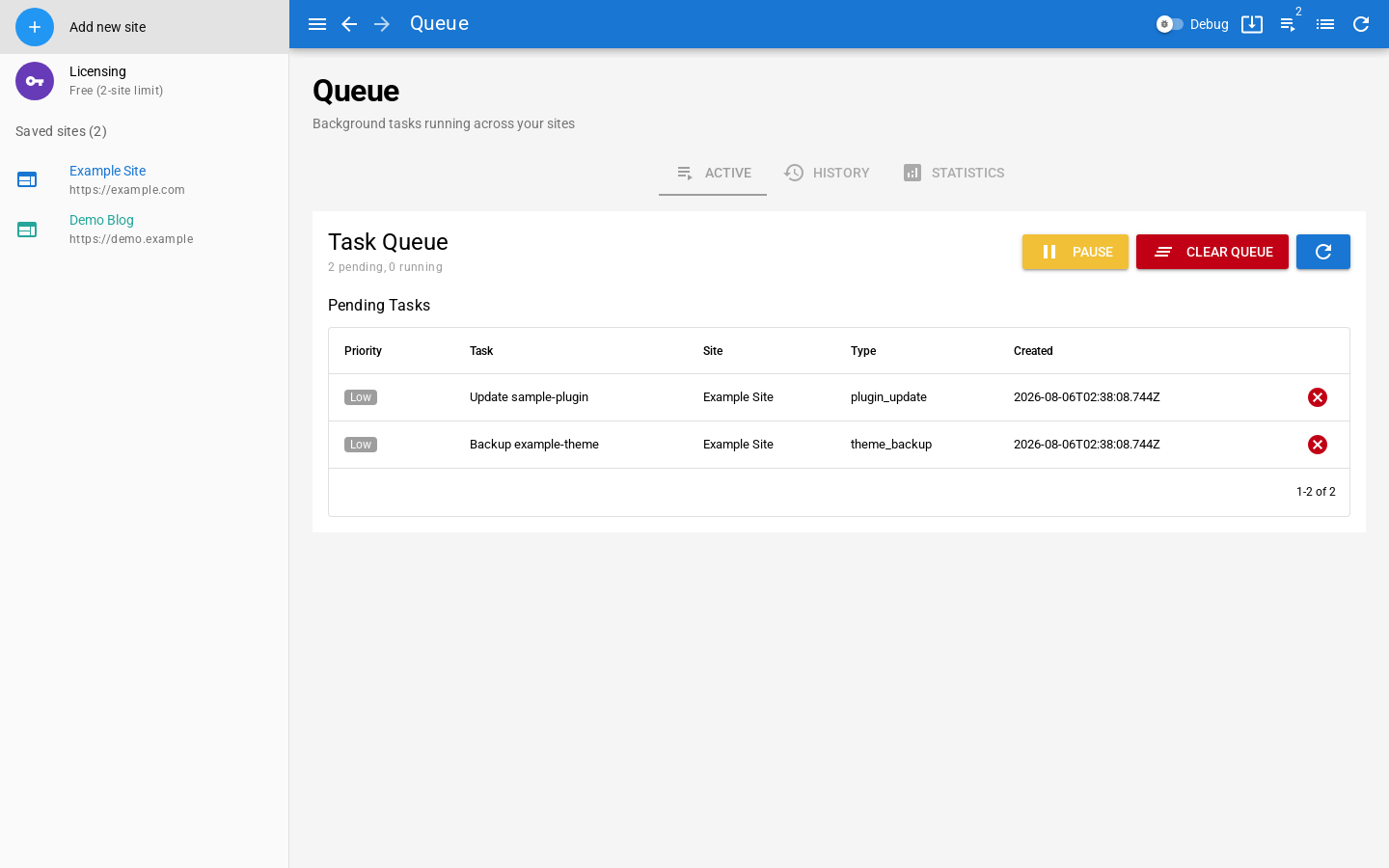The width and height of the screenshot is (1389, 868).
Task: Open queue icon with badge 2
Action: coord(1289,24)
